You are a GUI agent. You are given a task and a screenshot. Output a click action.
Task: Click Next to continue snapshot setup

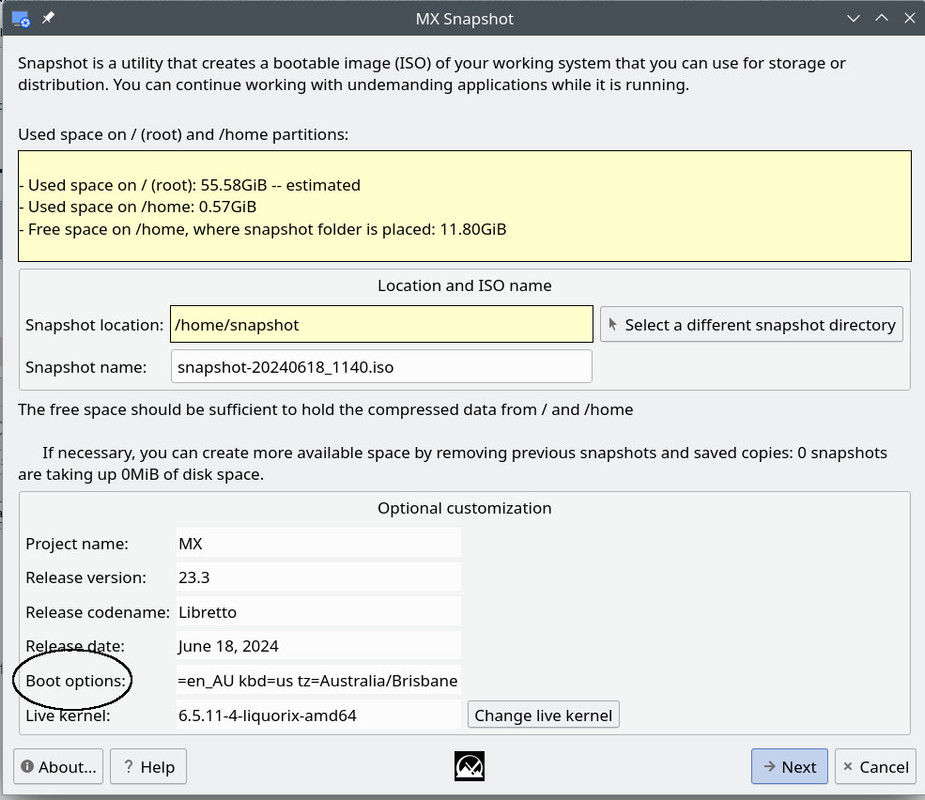click(789, 766)
